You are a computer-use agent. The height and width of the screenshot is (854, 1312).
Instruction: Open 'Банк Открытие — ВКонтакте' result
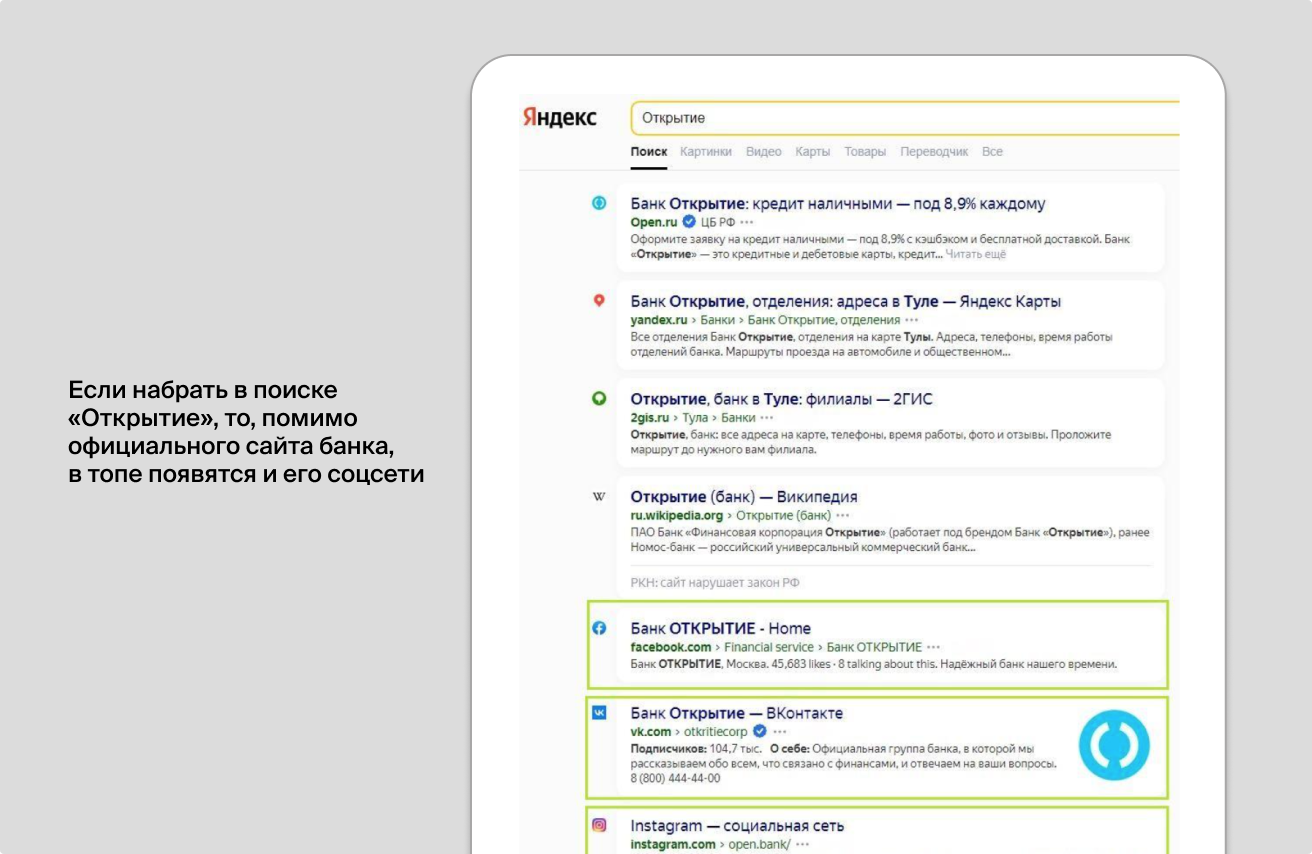click(737, 714)
